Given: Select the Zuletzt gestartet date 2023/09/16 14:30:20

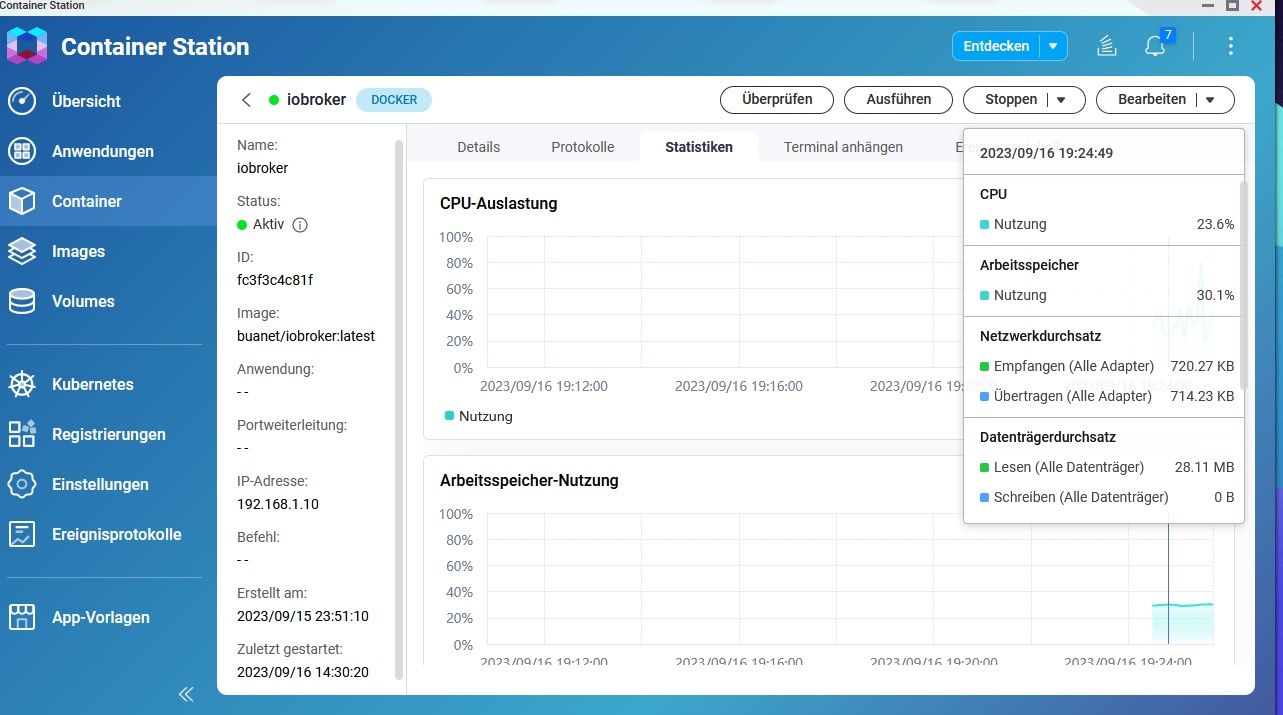Looking at the screenshot, I should pyautogui.click(x=303, y=672).
